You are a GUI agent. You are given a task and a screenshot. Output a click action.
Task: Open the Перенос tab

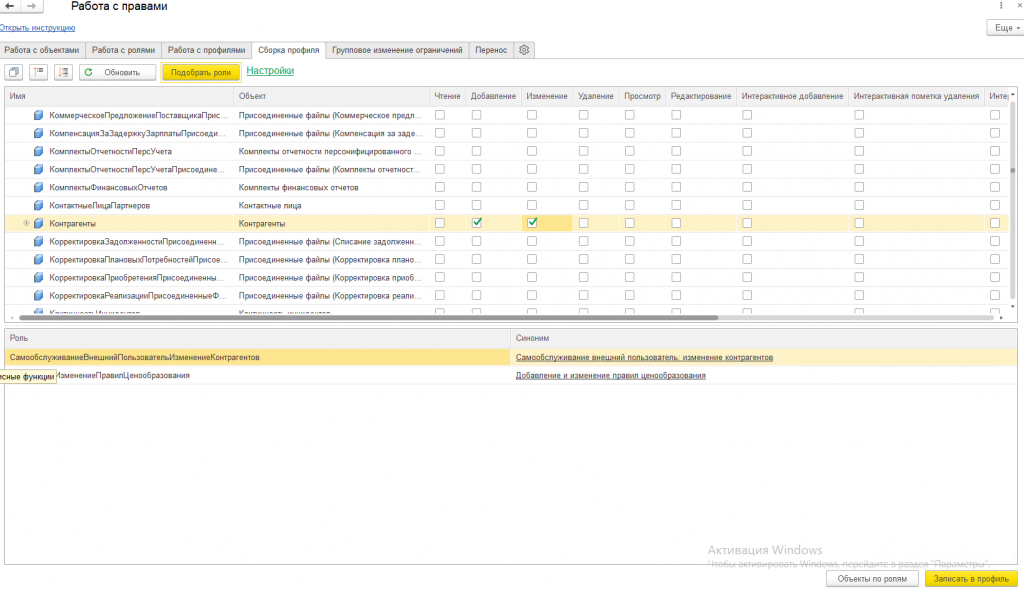click(x=491, y=50)
